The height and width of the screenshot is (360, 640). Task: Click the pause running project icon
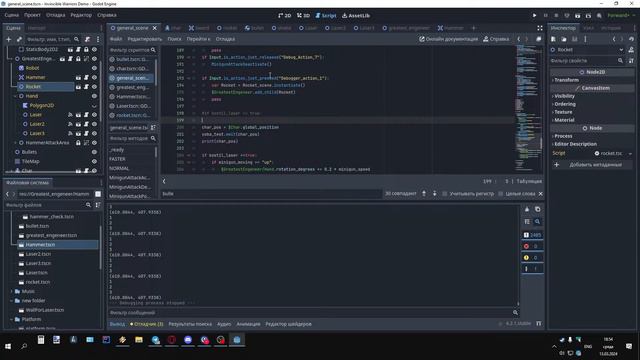pos(545,16)
